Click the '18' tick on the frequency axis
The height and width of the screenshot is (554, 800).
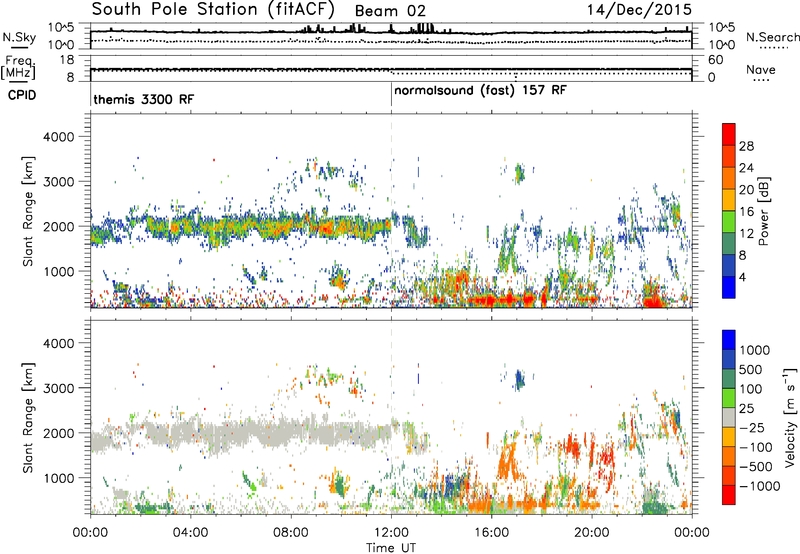pos(67,60)
